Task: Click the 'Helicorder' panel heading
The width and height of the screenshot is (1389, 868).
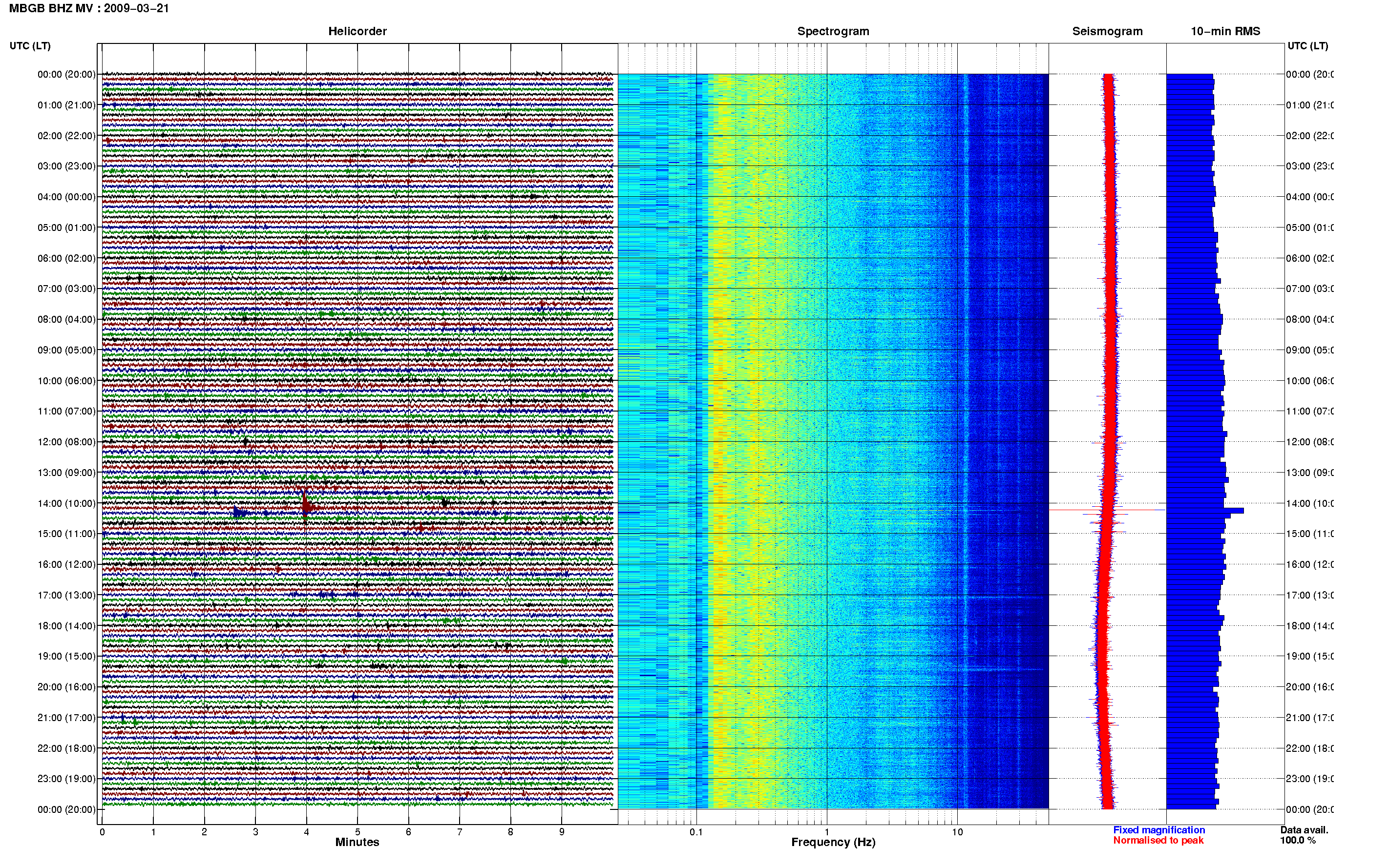Action: [x=357, y=31]
